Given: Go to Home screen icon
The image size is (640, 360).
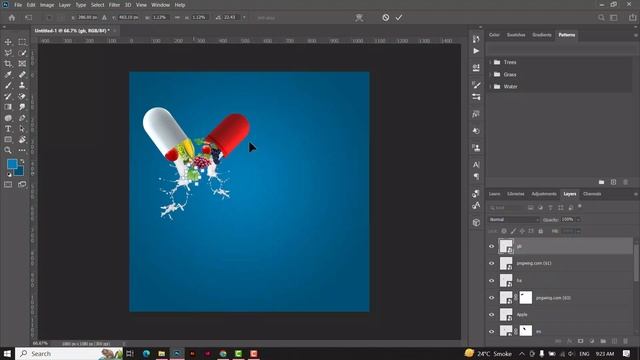Looking at the screenshot, I should point(12,18).
